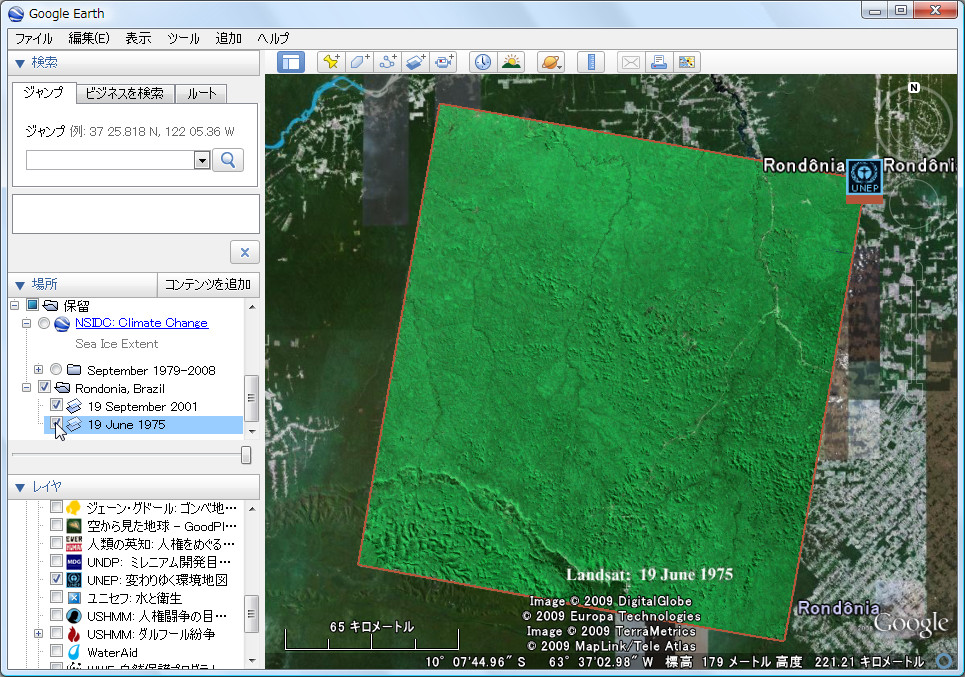This screenshot has width=965, height=677.
Task: Expand the September 1979-2008 folder
Action: [x=39, y=370]
